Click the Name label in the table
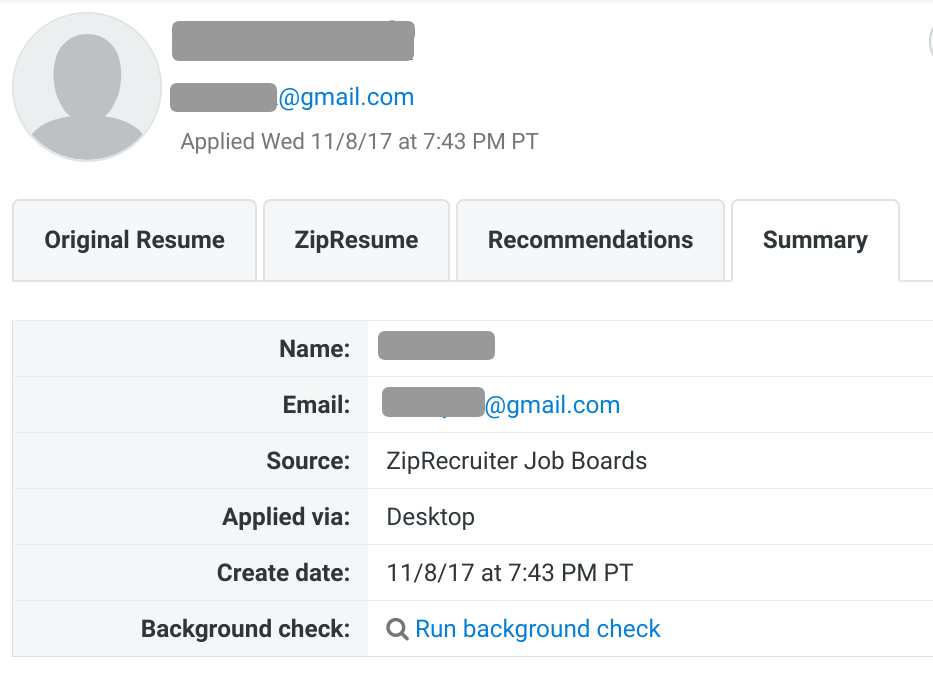This screenshot has width=933, height=683. [x=315, y=348]
